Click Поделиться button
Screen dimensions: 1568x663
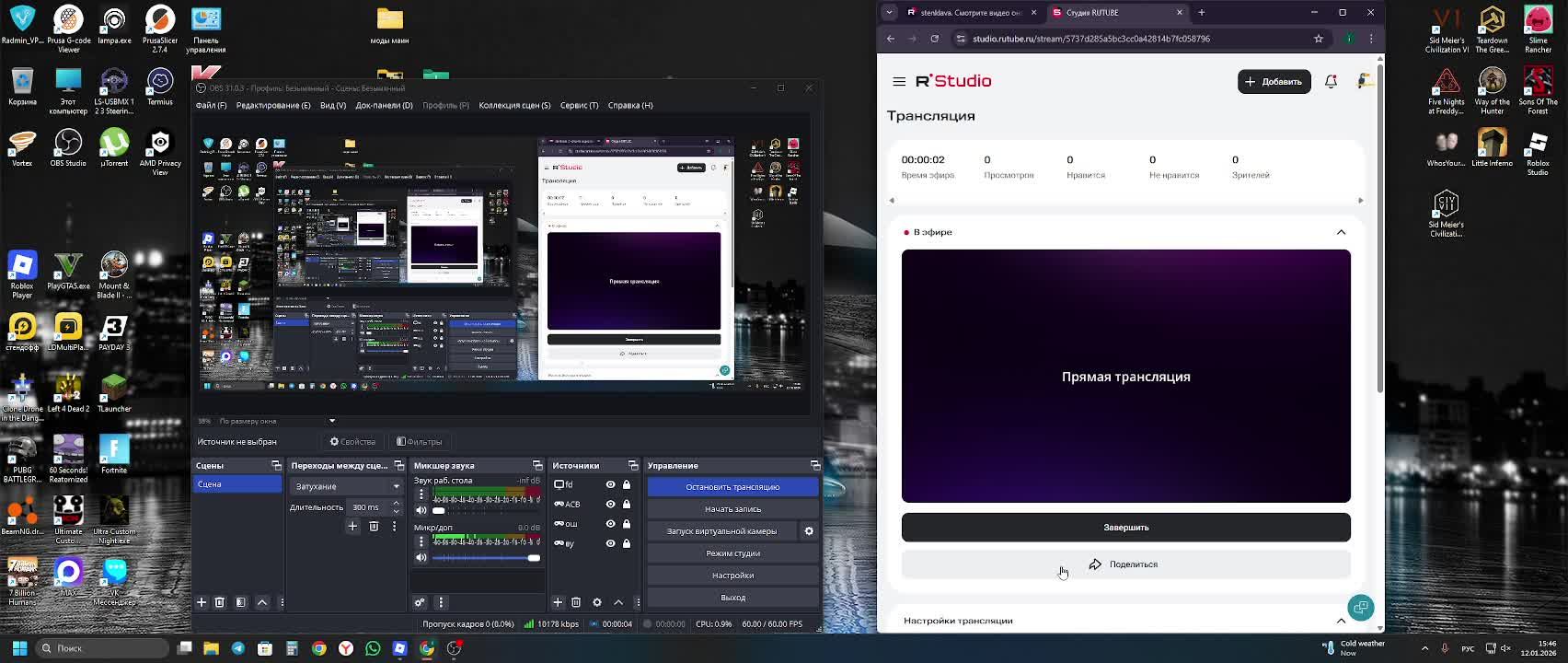tap(1126, 564)
